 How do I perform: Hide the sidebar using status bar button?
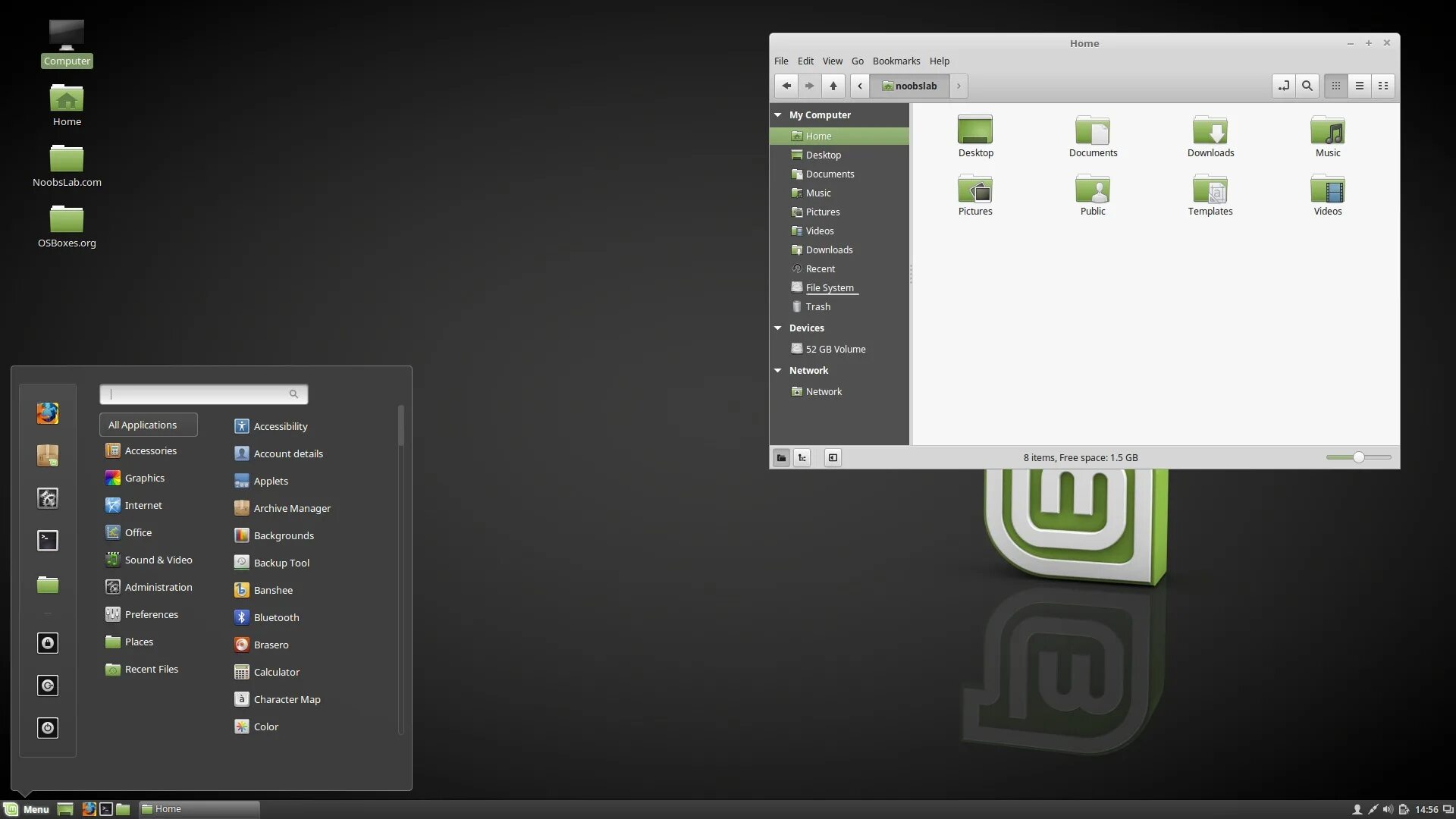tap(833, 457)
